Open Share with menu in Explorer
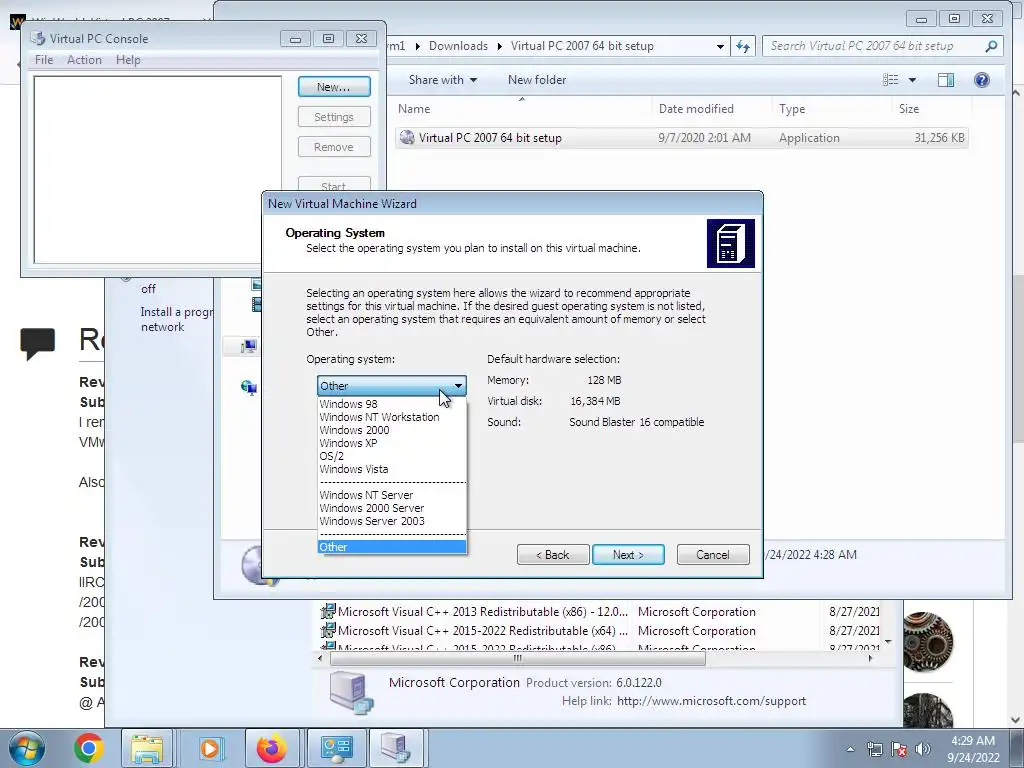The width and height of the screenshot is (1024, 768). [x=442, y=80]
